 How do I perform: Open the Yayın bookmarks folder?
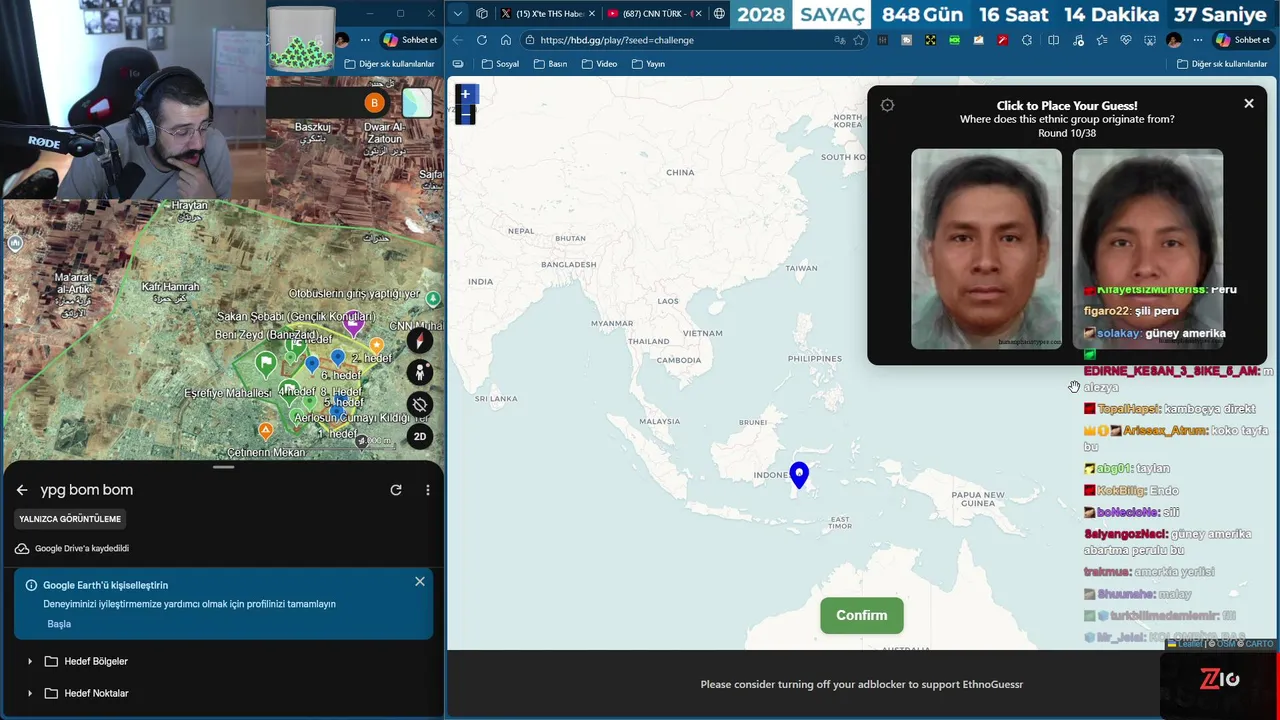coord(648,64)
